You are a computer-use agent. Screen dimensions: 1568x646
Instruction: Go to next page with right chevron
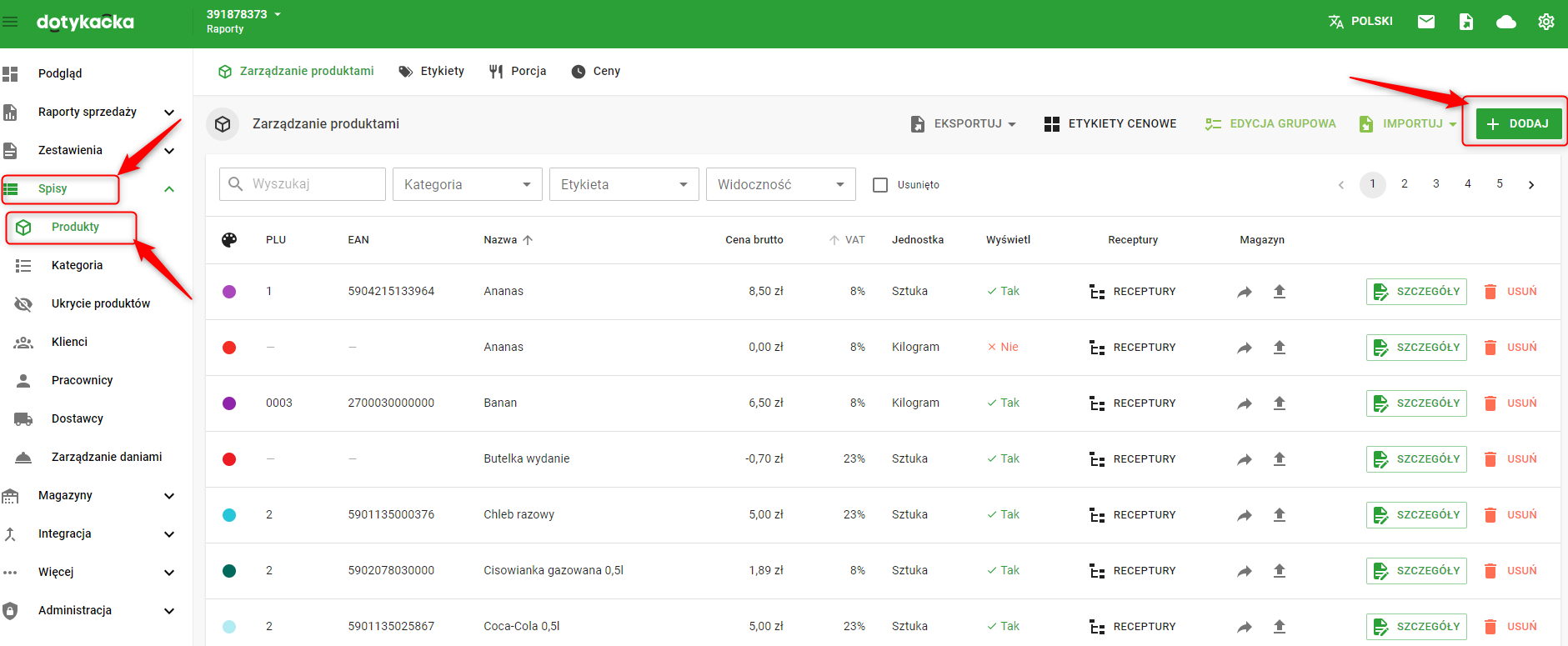pyautogui.click(x=1530, y=185)
